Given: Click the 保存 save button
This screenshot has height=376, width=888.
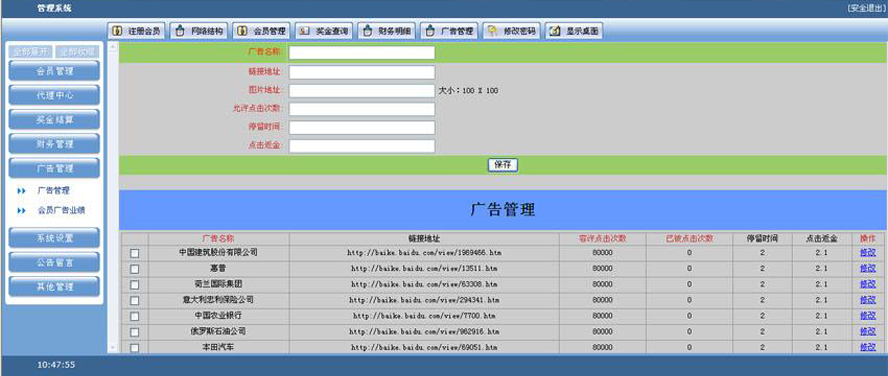Looking at the screenshot, I should 503,165.
